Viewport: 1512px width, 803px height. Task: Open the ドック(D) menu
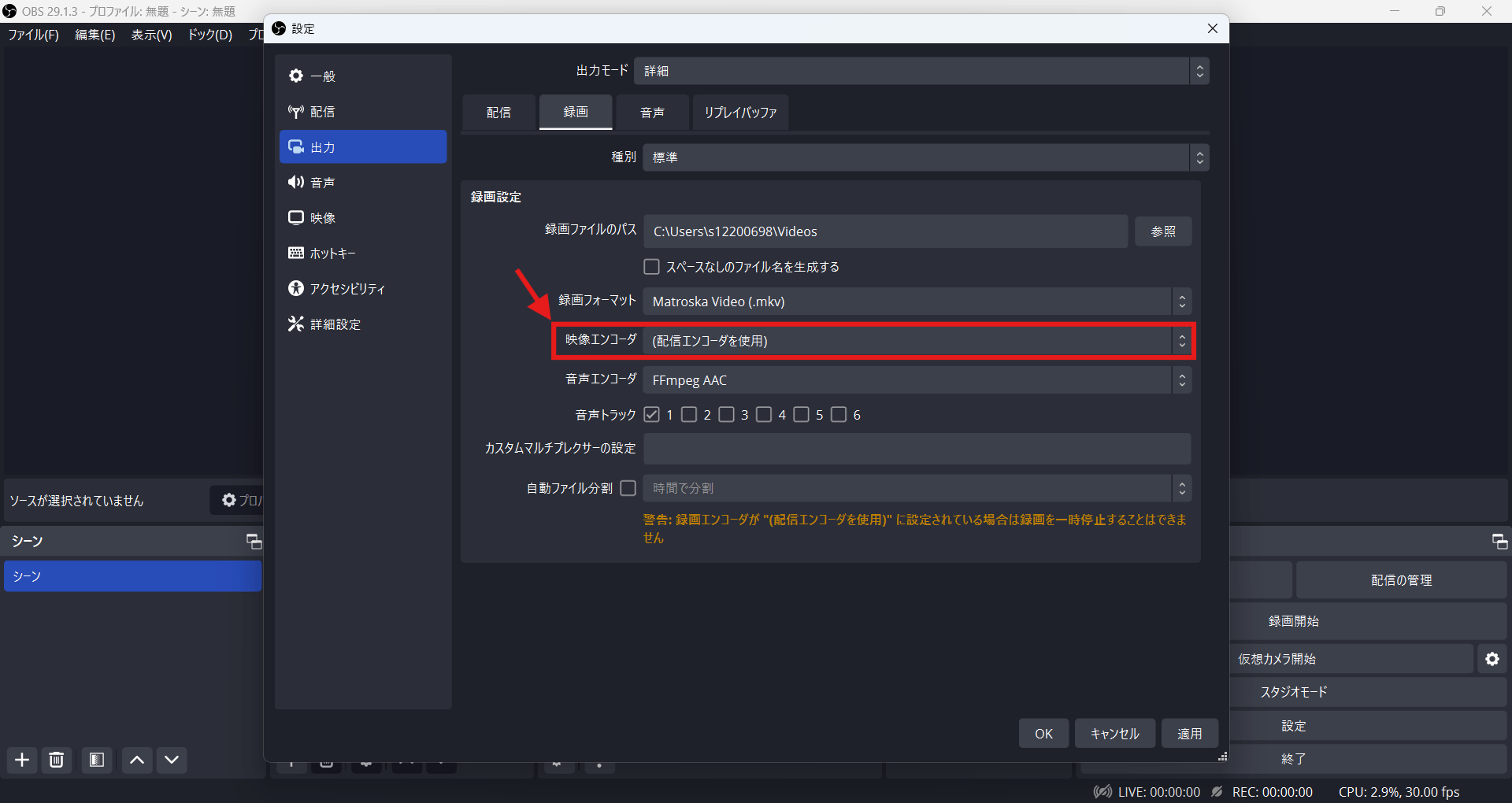(209, 35)
